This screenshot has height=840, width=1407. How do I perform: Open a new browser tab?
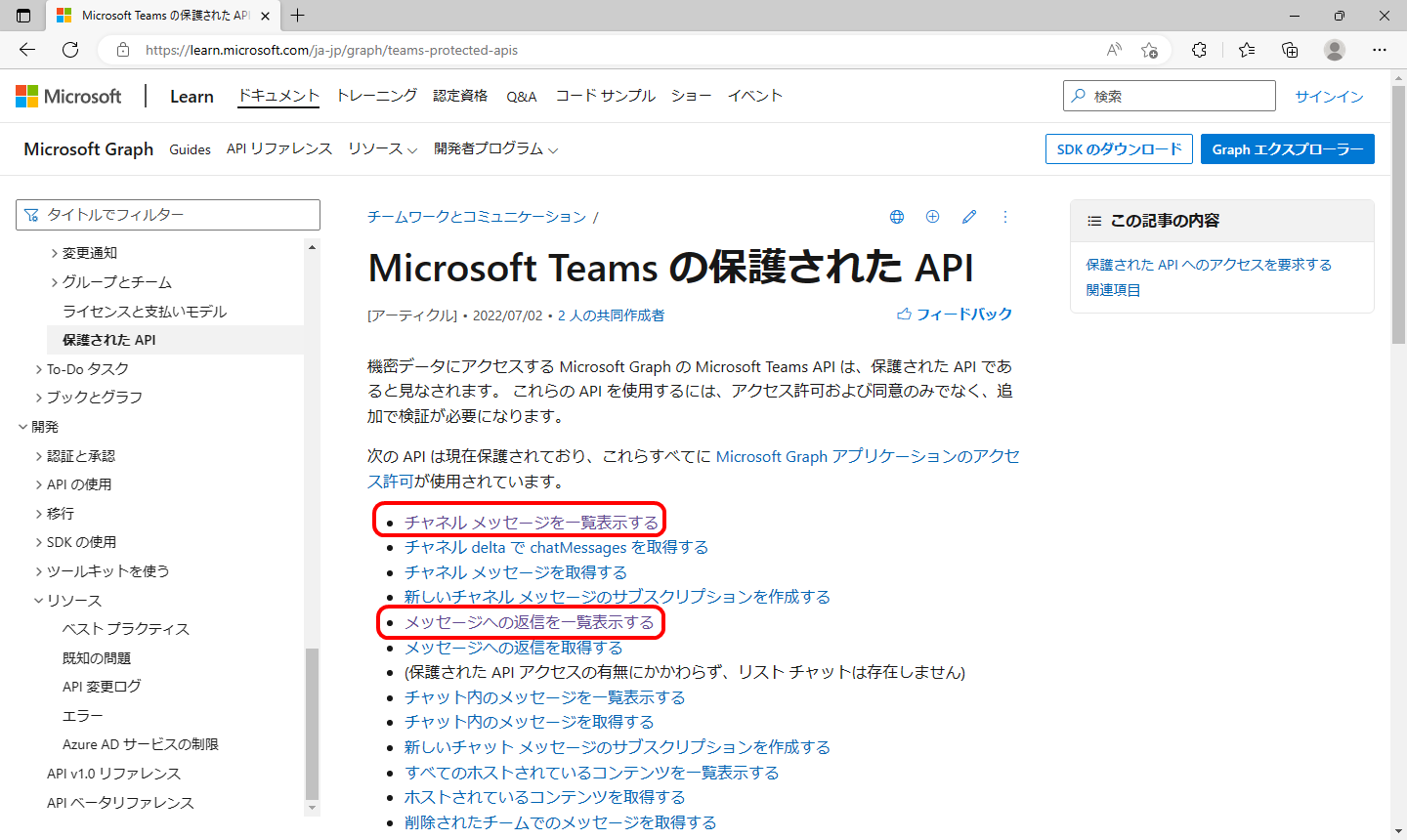coord(298,16)
